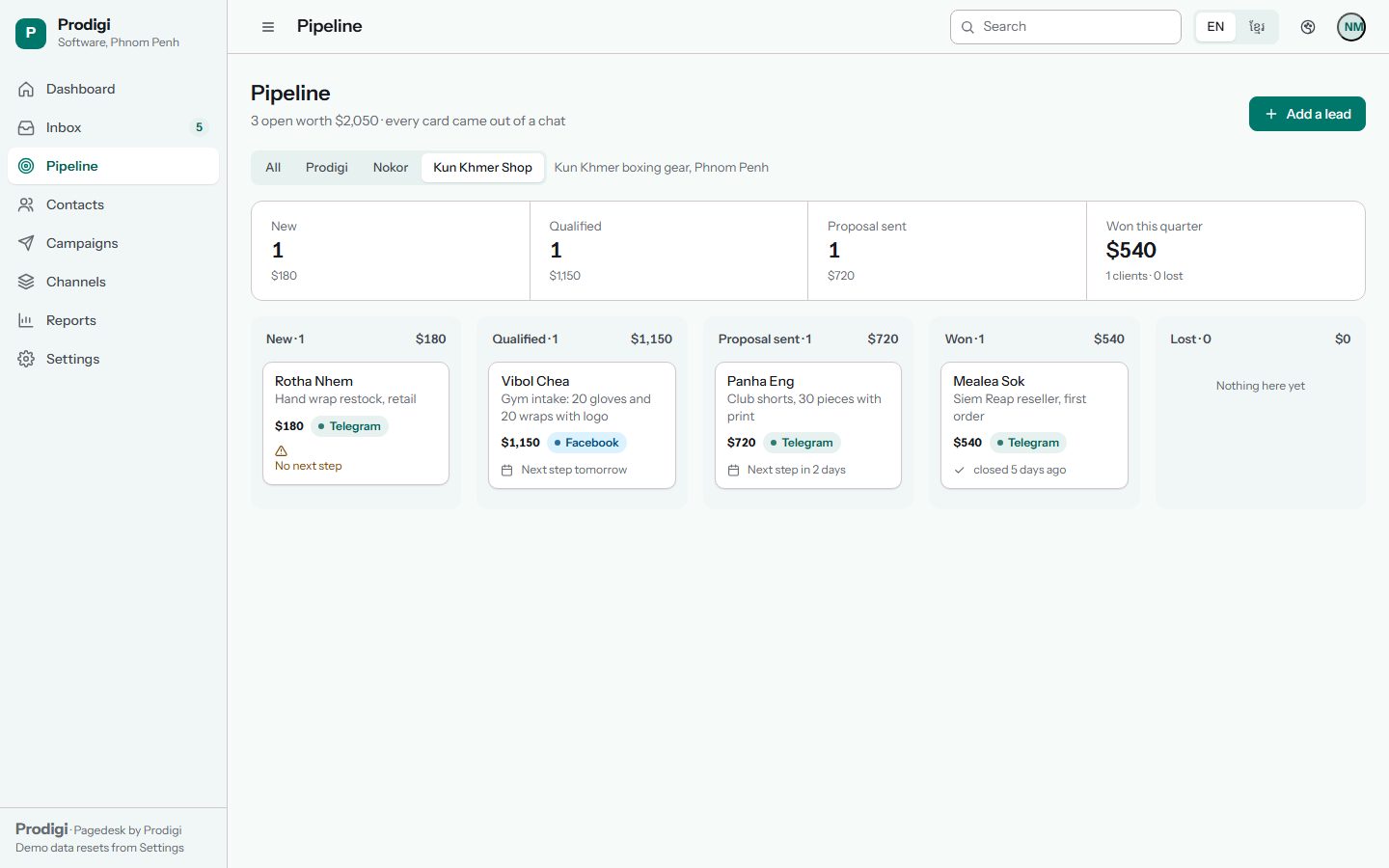Image resolution: width=1389 pixels, height=868 pixels.
Task: Click the Proposal sent summary stat tile
Action: click(x=947, y=251)
